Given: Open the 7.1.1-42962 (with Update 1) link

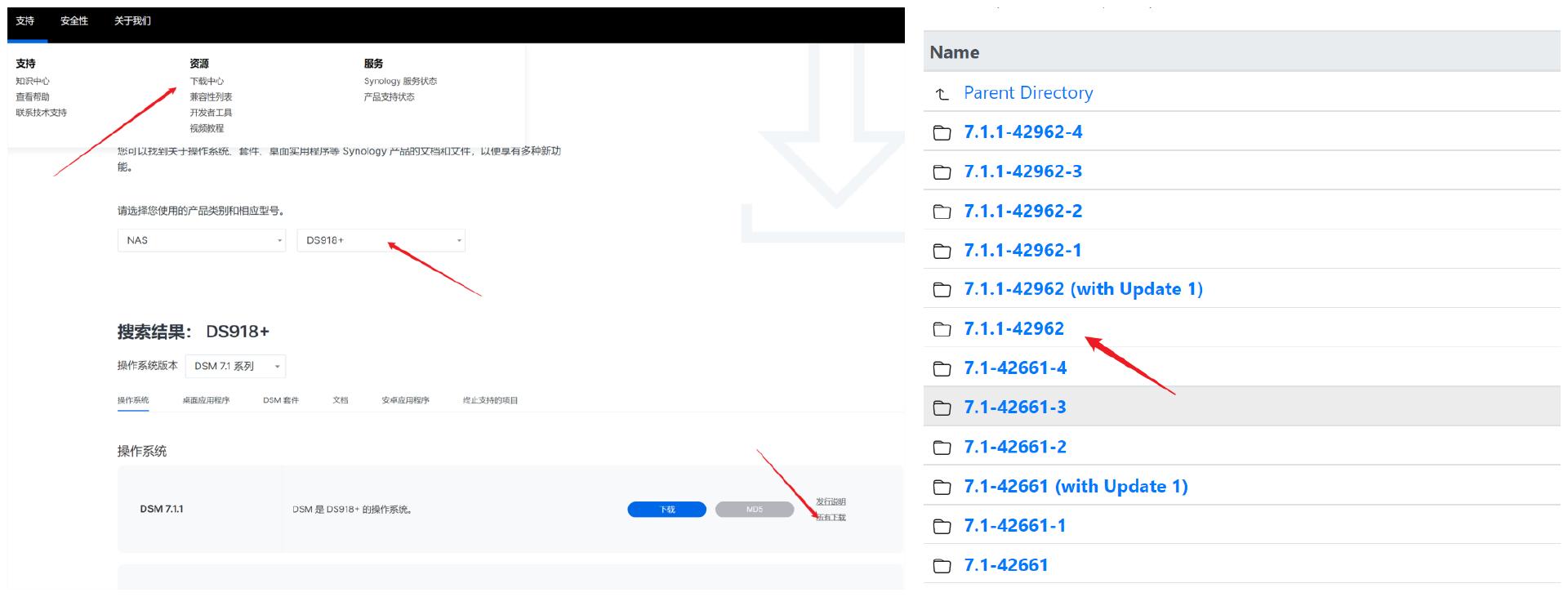Looking at the screenshot, I should (1084, 289).
